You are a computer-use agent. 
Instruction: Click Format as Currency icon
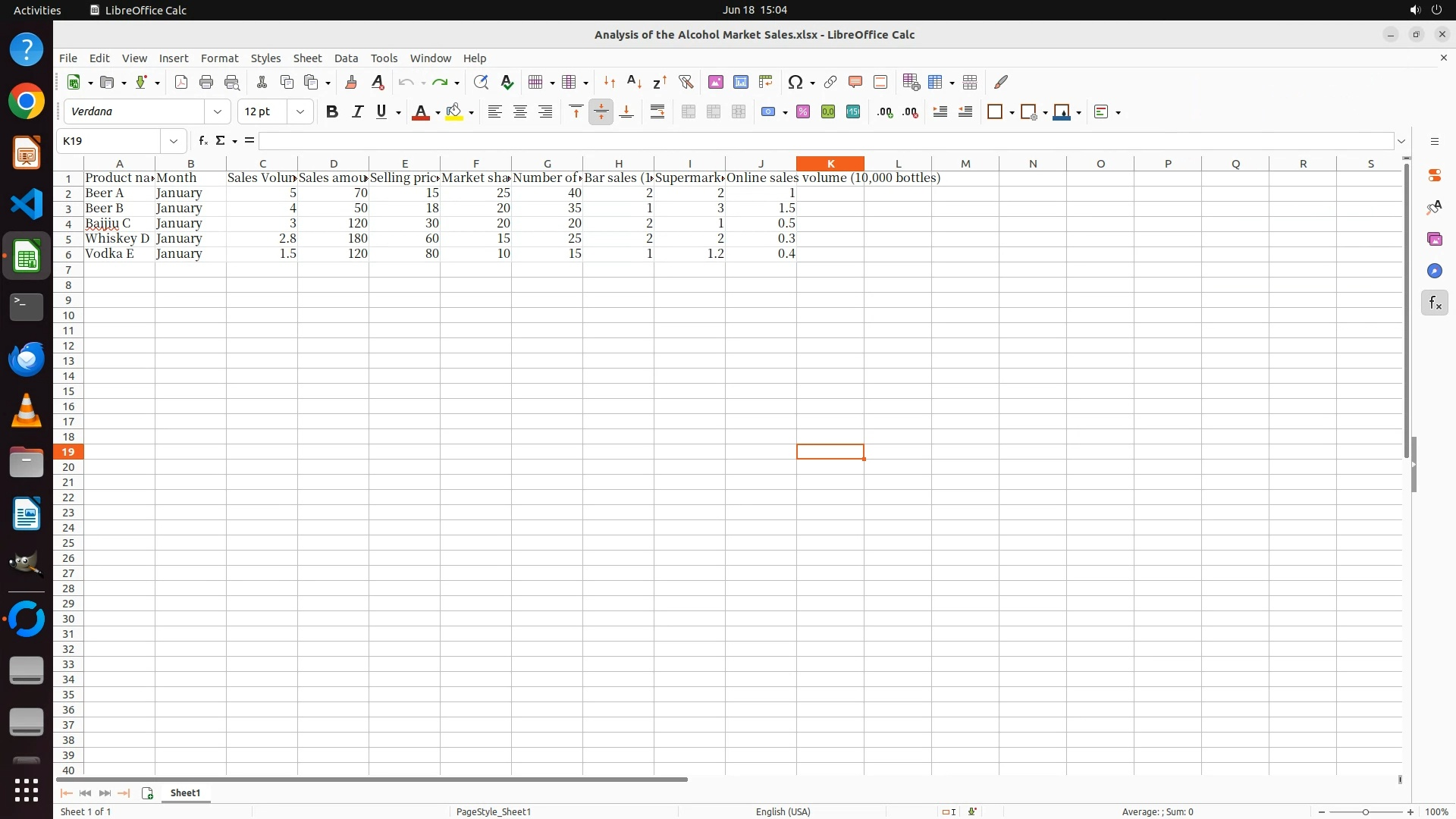tap(768, 112)
